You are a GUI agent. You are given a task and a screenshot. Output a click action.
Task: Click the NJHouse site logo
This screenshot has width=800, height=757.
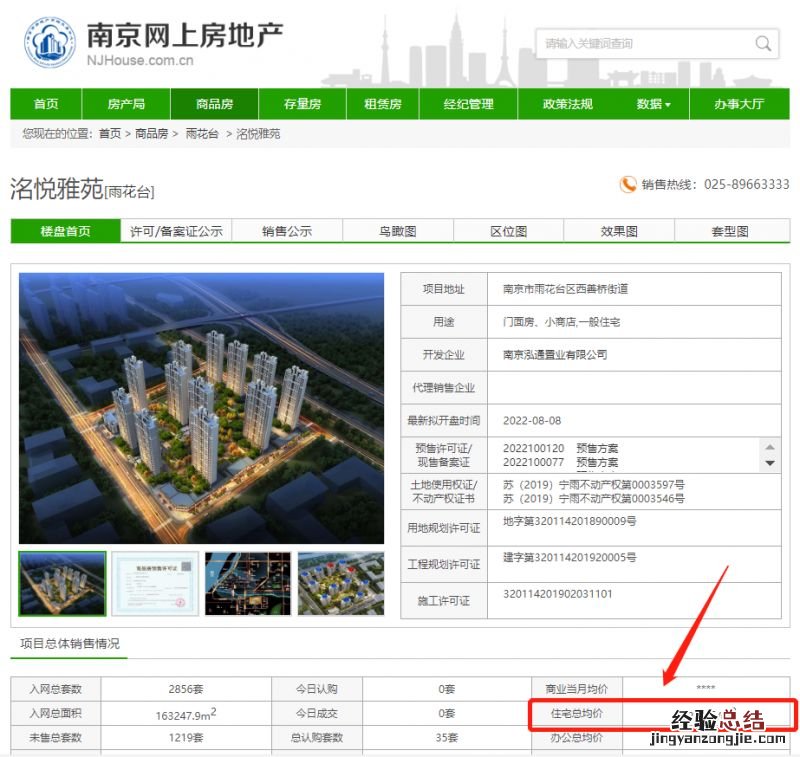point(50,44)
